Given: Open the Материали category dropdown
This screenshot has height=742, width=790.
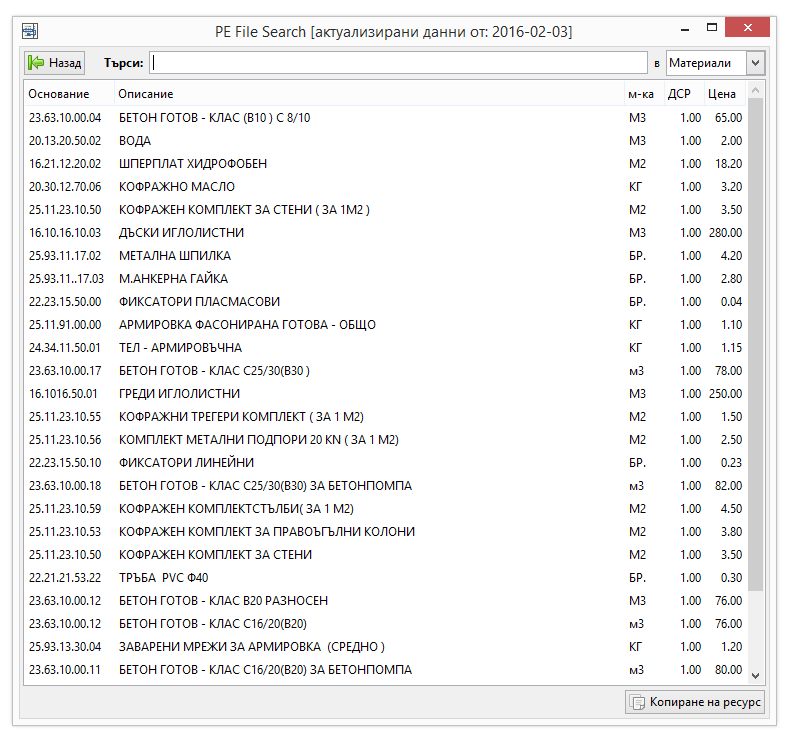Looking at the screenshot, I should click(715, 63).
